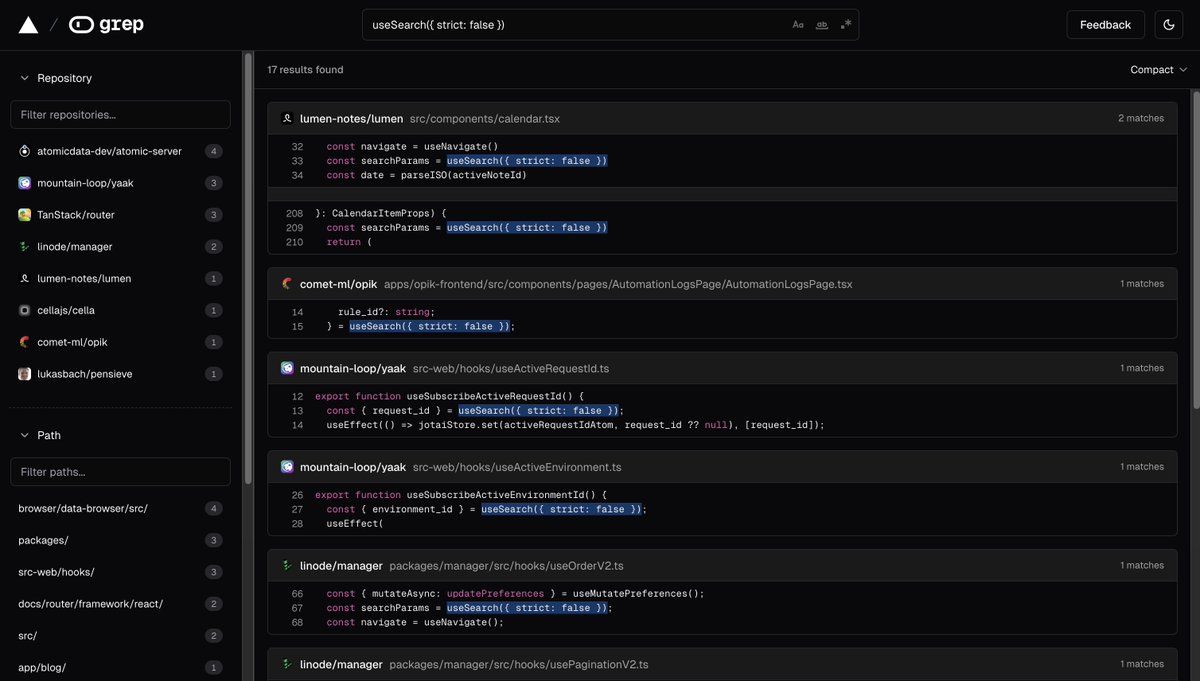The image size is (1200, 681).
Task: Toggle dark mode with the moon icon
Action: (1169, 23)
